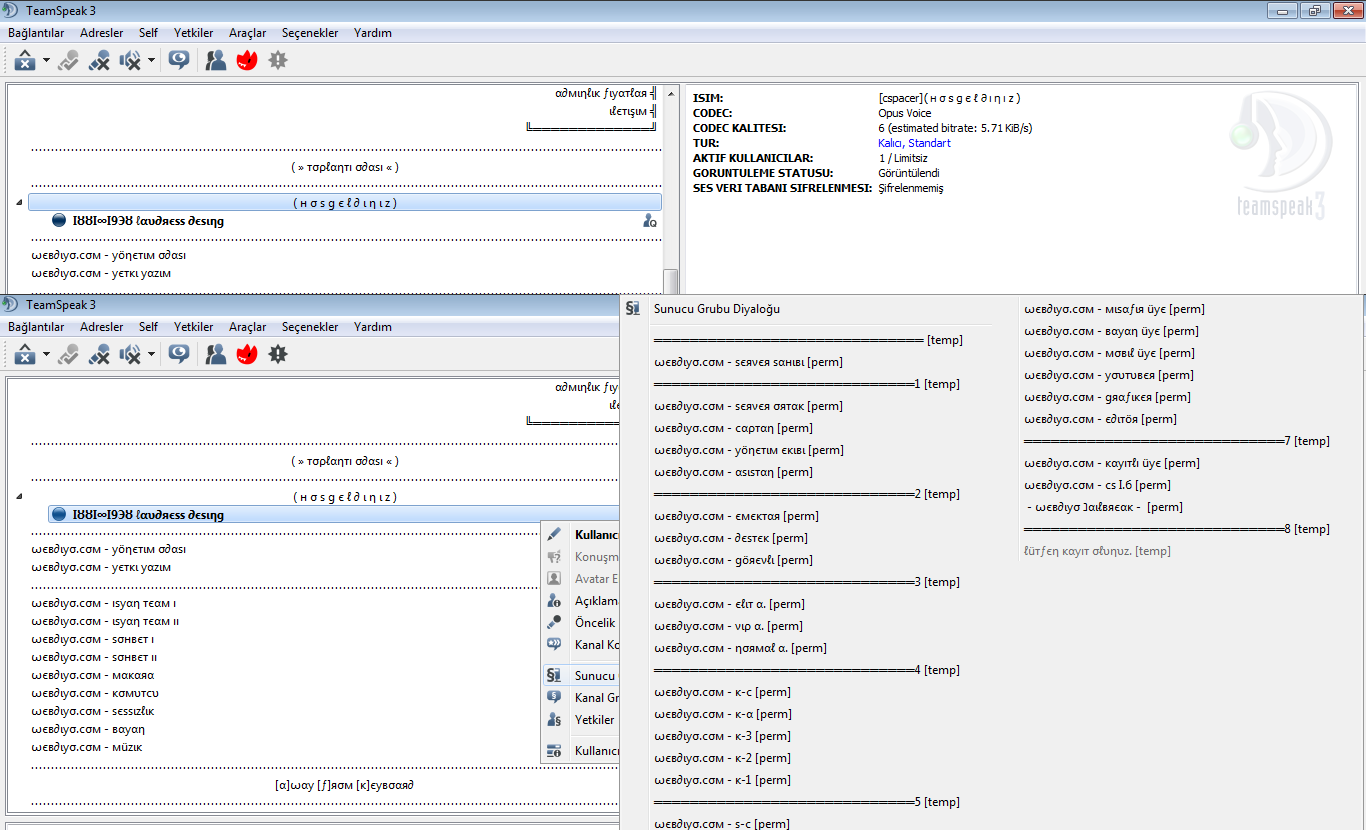Open disconnect dropdown arrow in top window toolbar
Viewport: 1366px width, 830px height.
46,61
